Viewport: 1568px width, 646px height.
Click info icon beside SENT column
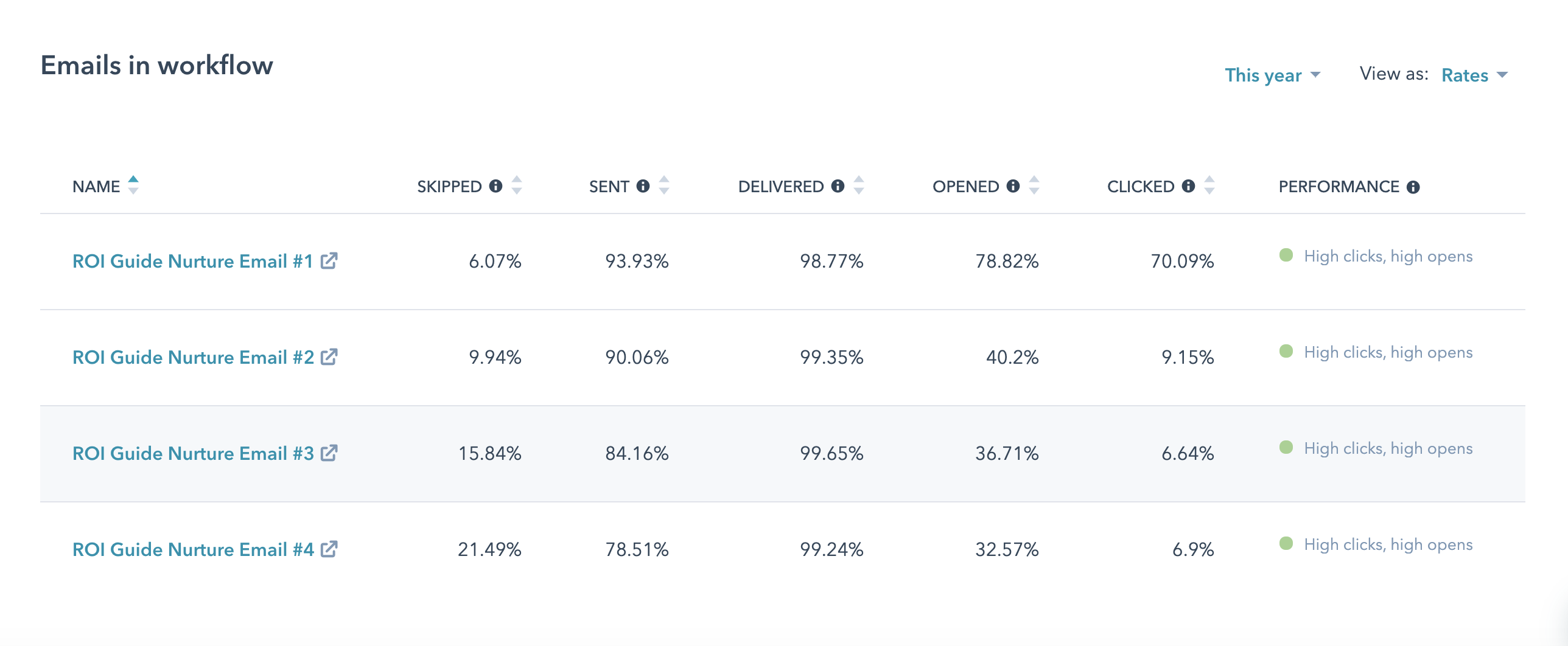(643, 186)
